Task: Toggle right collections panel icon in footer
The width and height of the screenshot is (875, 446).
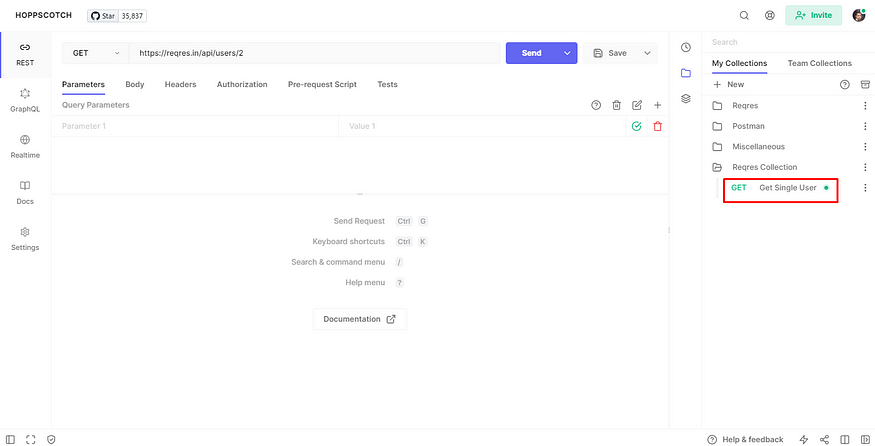Action: (x=865, y=440)
